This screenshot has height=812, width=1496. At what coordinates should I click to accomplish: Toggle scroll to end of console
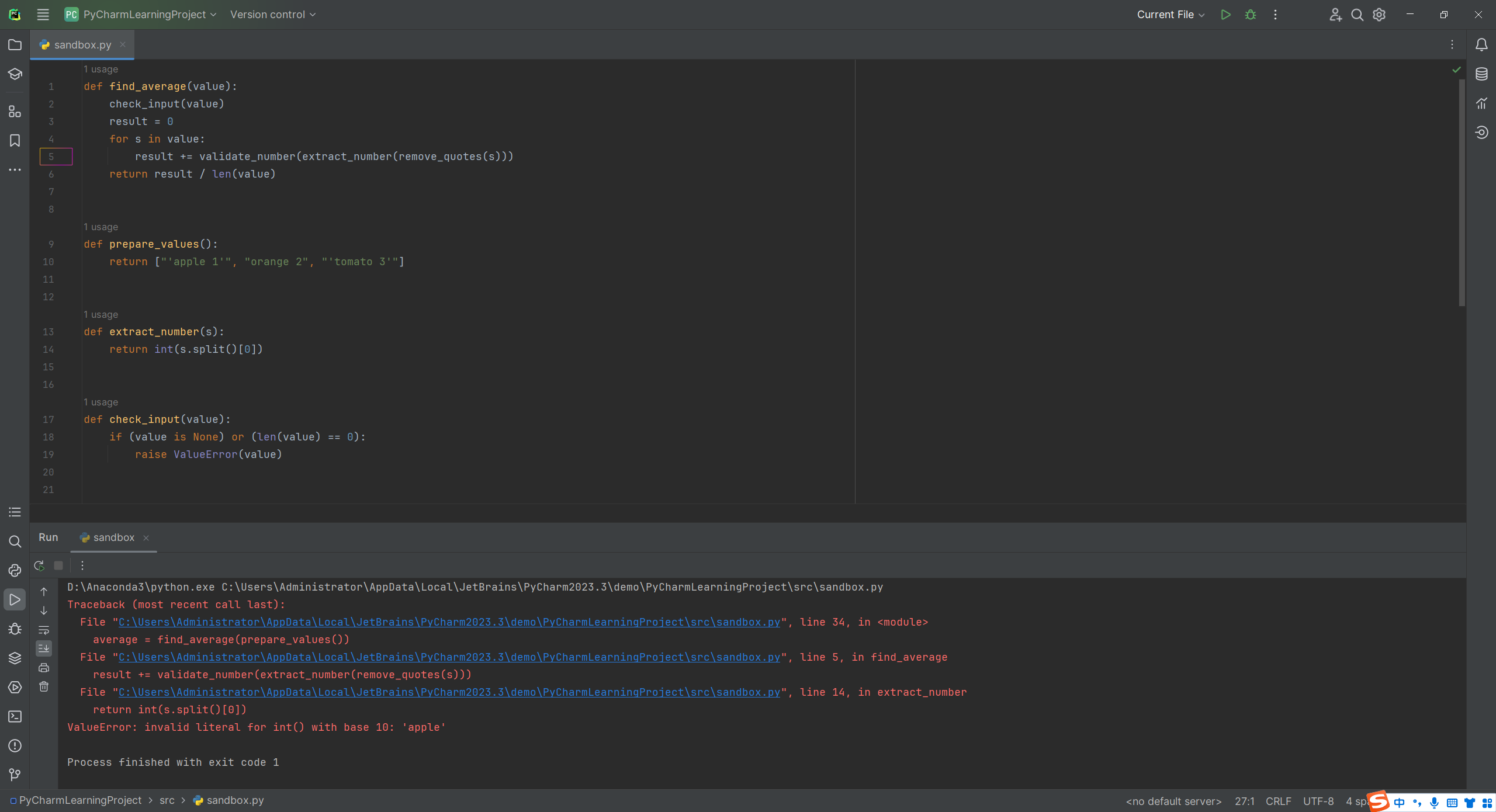tap(44, 648)
